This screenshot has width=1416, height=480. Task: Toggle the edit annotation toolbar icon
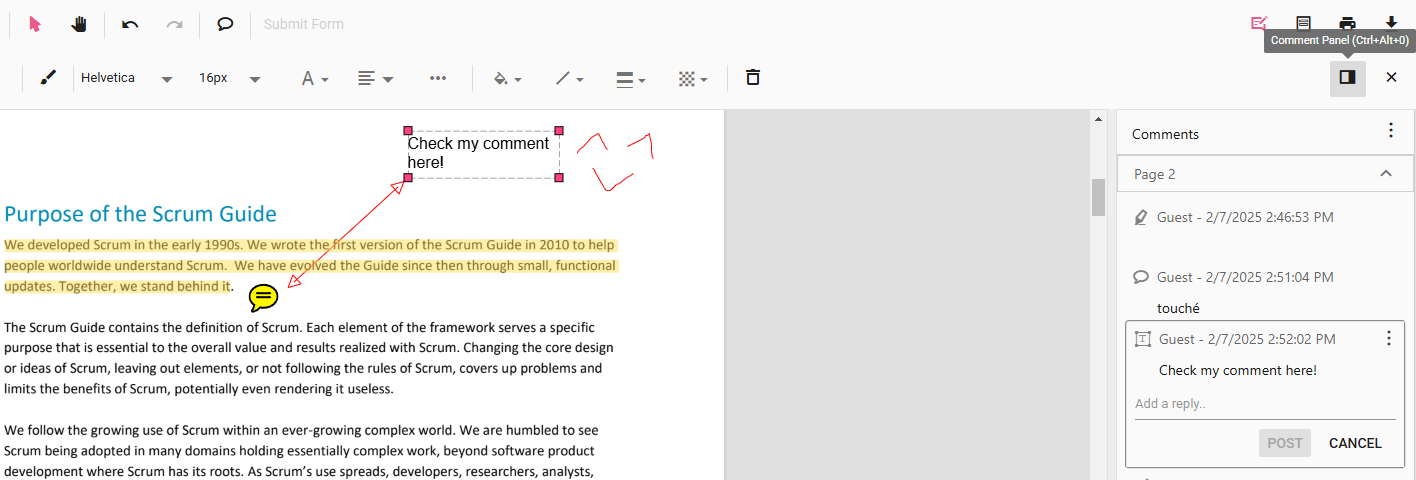click(x=1259, y=23)
